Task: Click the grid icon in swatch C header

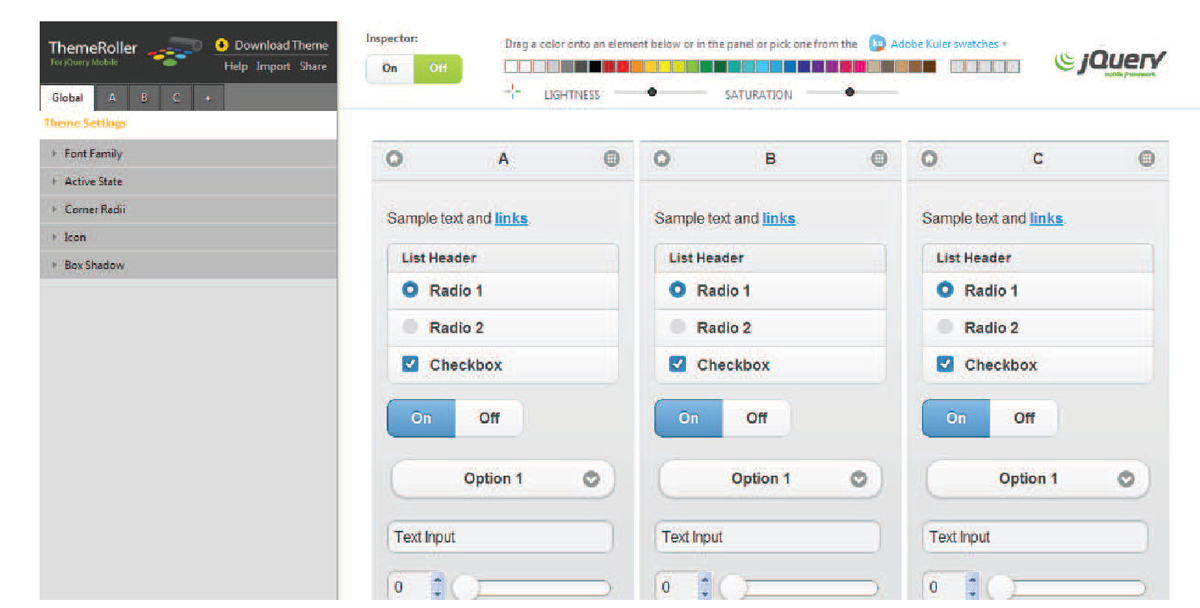Action: coord(1147,158)
